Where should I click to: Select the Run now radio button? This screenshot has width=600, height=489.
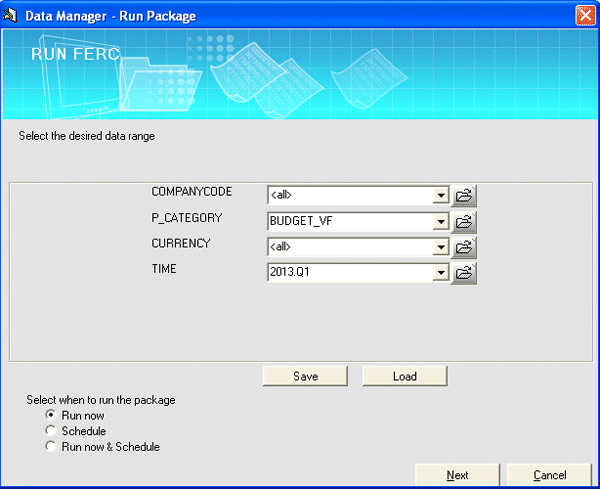click(x=51, y=415)
